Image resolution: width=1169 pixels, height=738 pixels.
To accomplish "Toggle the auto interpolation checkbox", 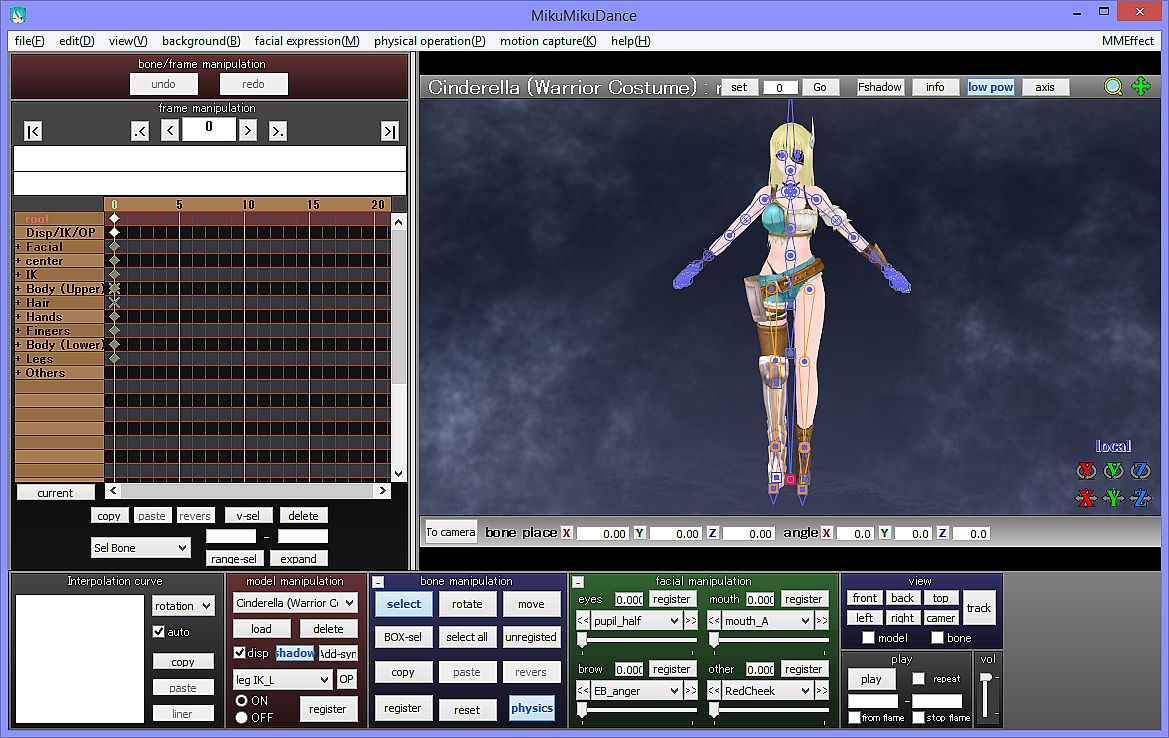I will pos(158,632).
